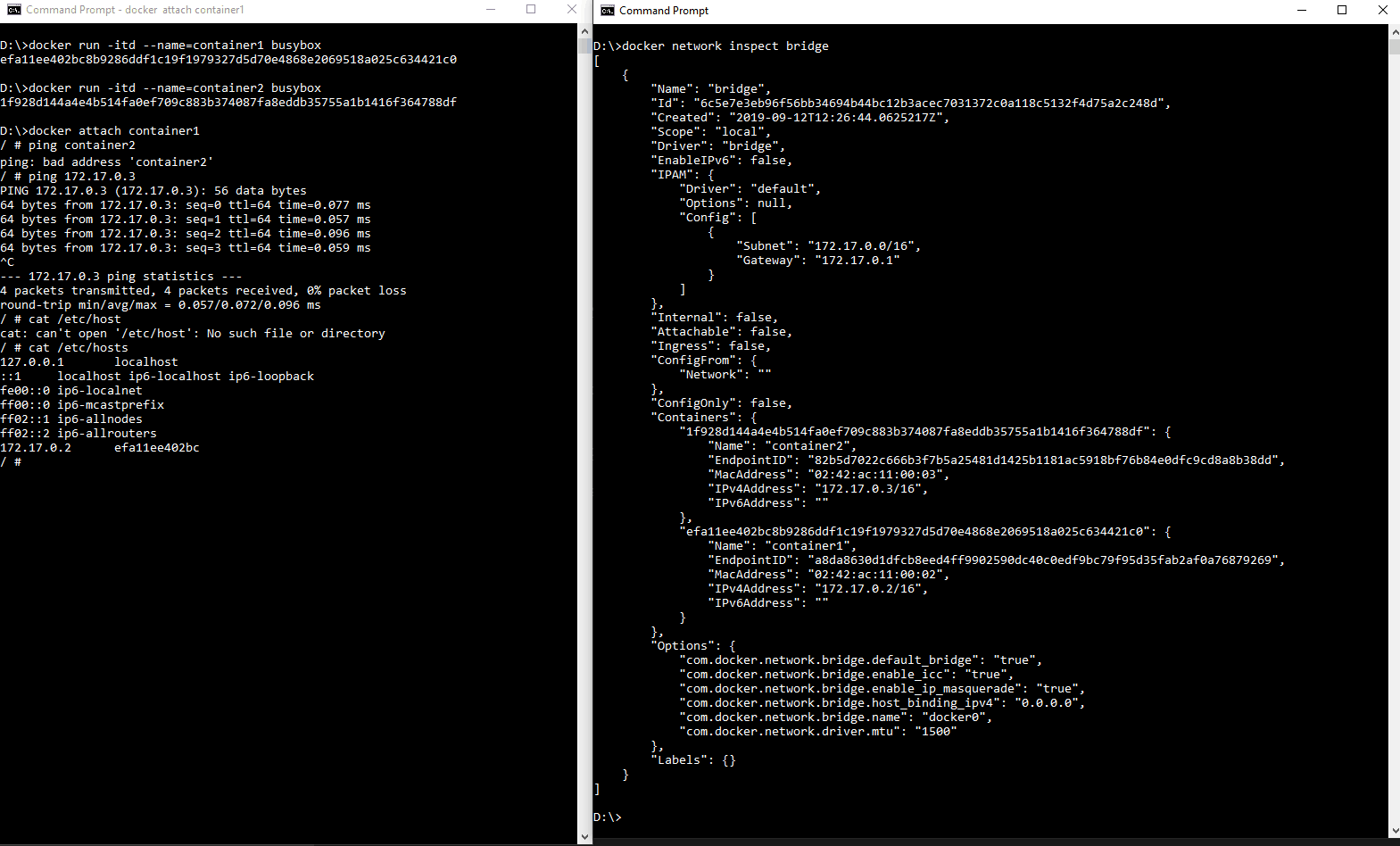
Task: Click scroll-down arrow of left terminal scrollbar
Action: (x=584, y=837)
